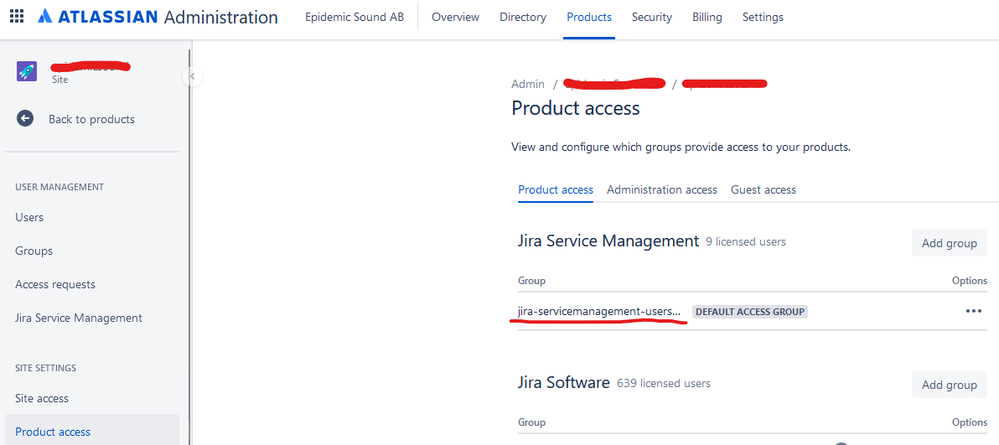Go to Users in the sidebar
The height and width of the screenshot is (445, 999).
click(x=29, y=217)
